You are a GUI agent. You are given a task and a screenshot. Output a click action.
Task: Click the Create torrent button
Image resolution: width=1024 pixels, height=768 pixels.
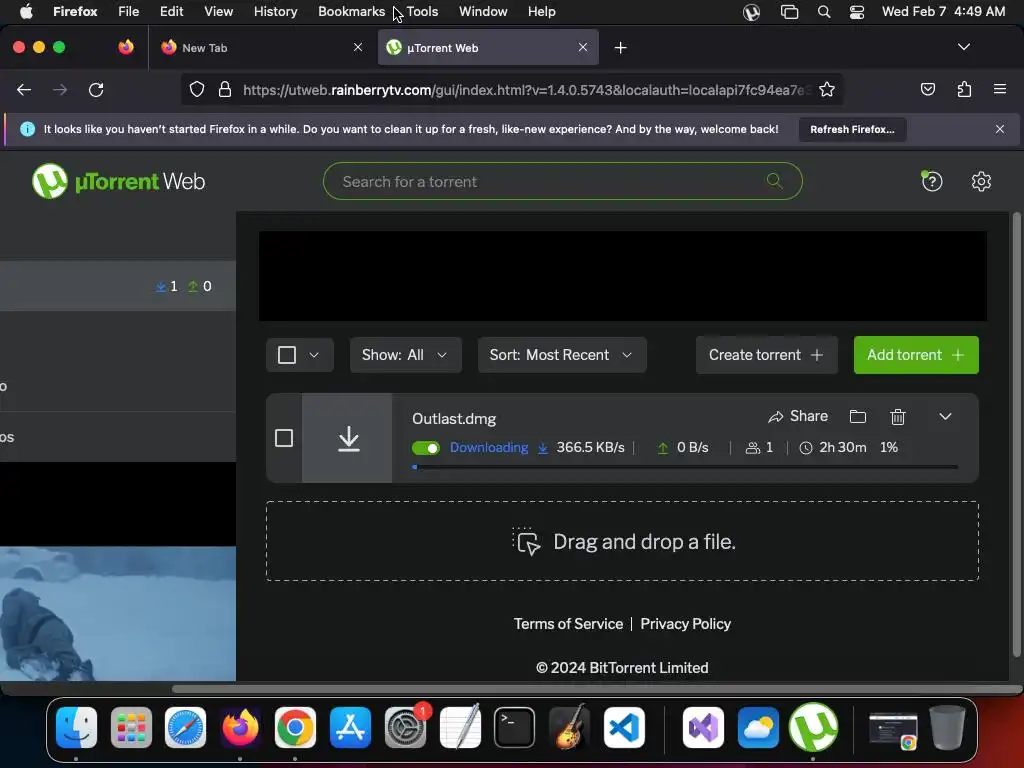[766, 355]
